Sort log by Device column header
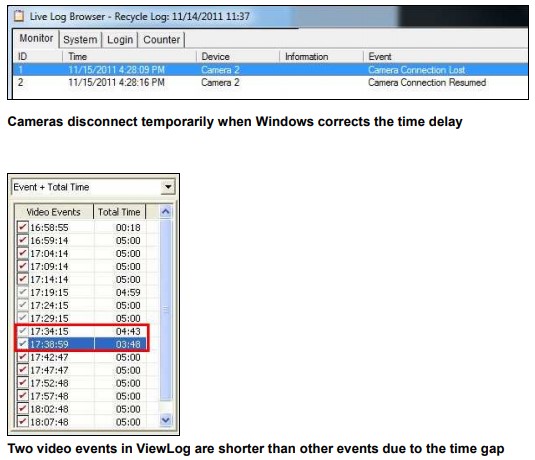 [238, 56]
